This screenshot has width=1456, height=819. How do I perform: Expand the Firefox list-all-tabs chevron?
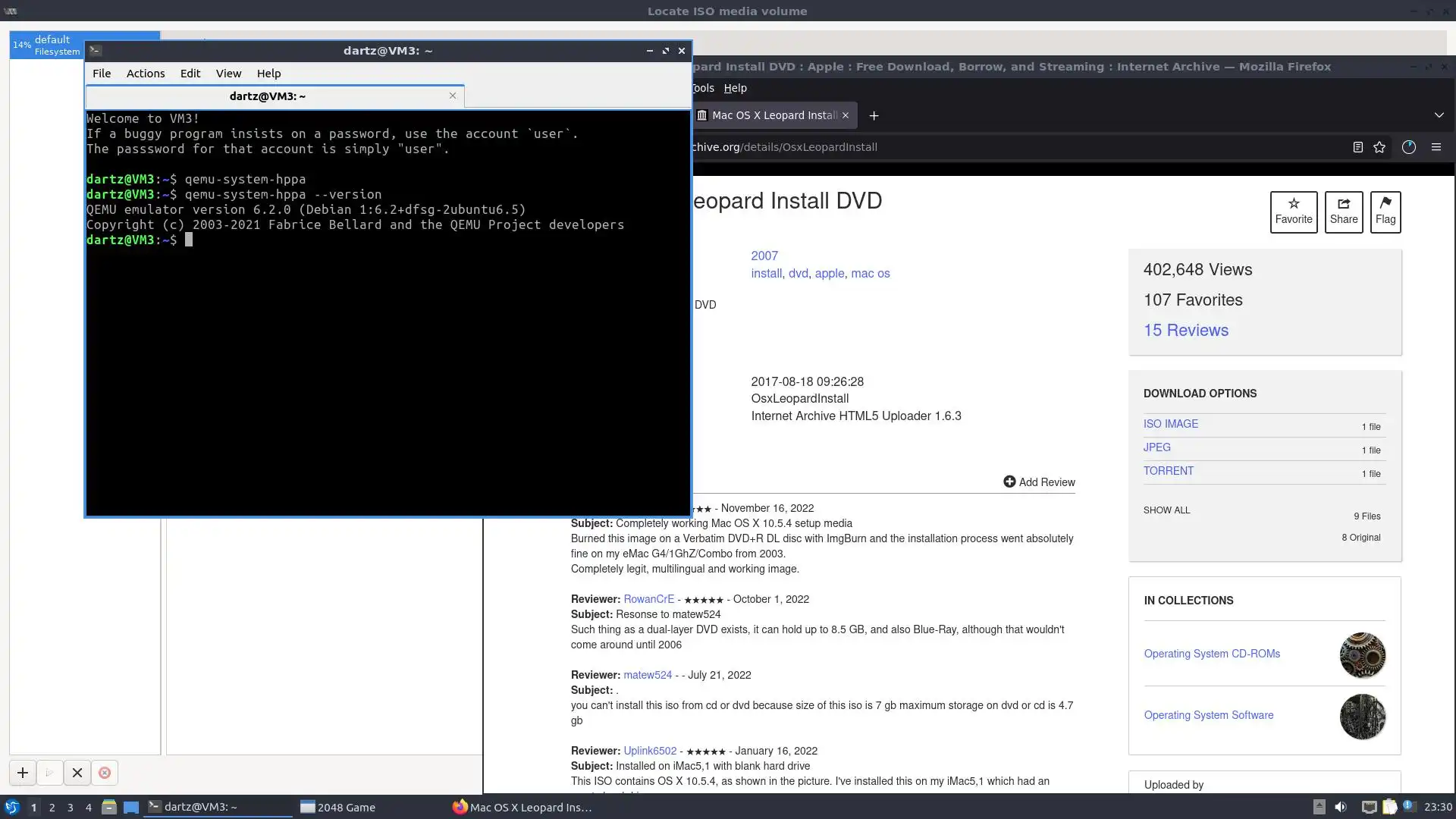1439,115
